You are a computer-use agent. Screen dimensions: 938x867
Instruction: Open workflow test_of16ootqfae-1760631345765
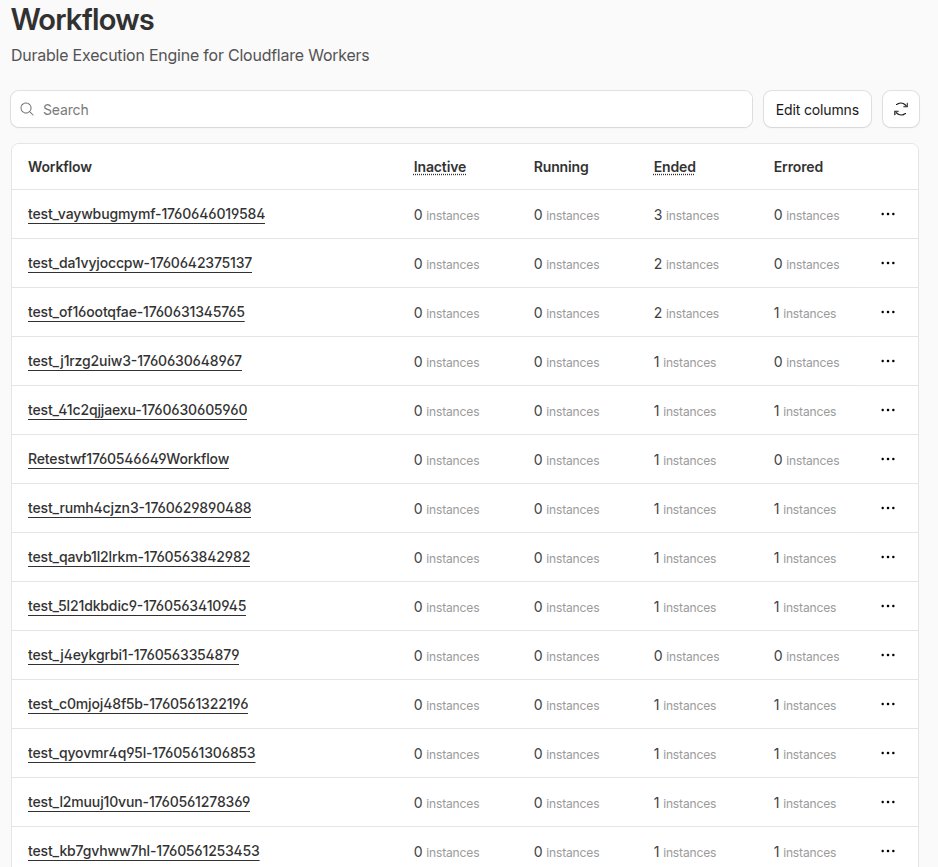click(x=136, y=312)
